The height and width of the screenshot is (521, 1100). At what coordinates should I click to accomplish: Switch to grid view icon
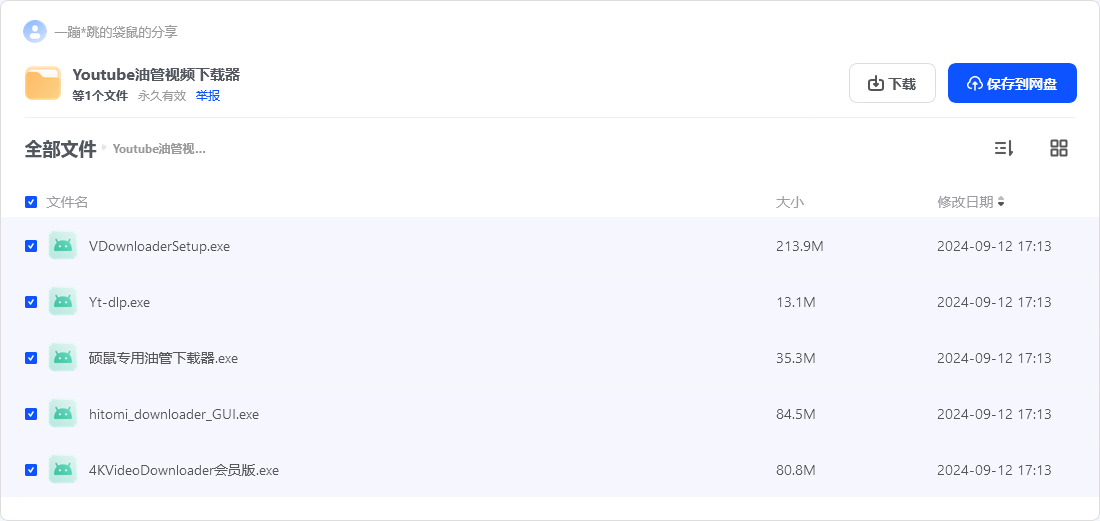pos(1059,148)
